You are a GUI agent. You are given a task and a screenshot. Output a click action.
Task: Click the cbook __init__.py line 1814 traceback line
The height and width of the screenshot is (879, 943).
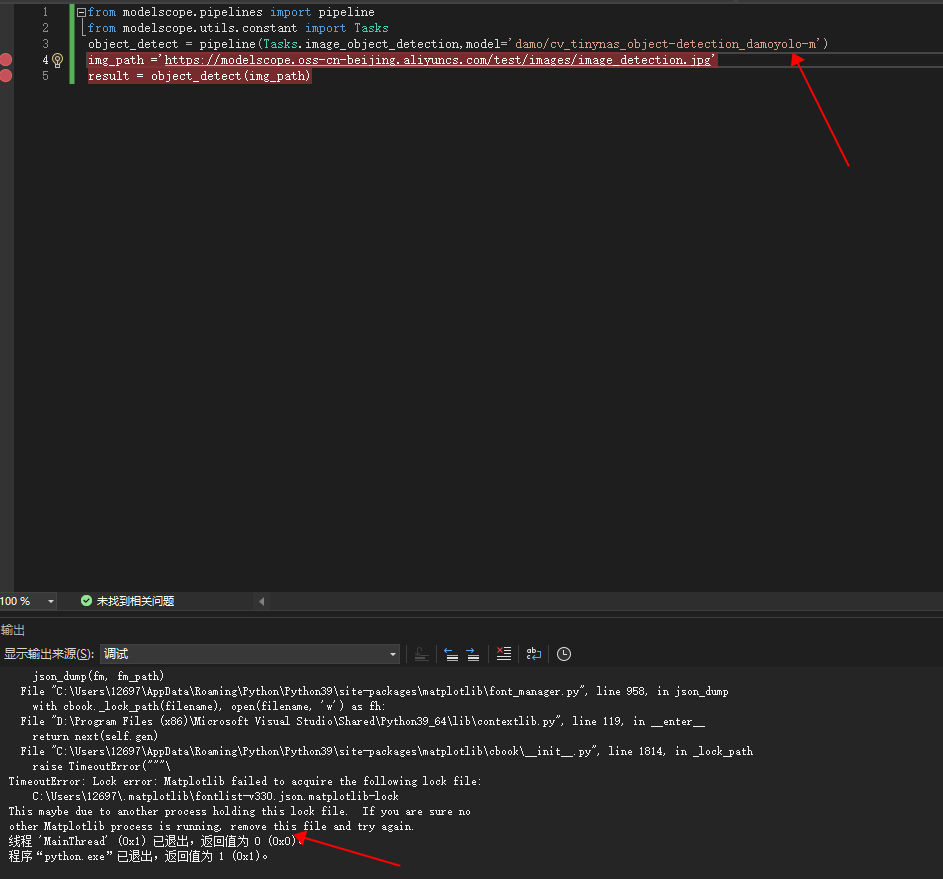pyautogui.click(x=386, y=752)
